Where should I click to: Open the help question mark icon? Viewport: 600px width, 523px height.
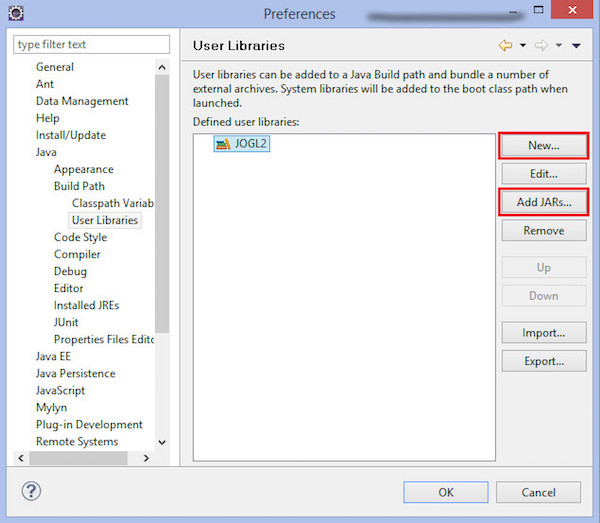click(x=31, y=491)
